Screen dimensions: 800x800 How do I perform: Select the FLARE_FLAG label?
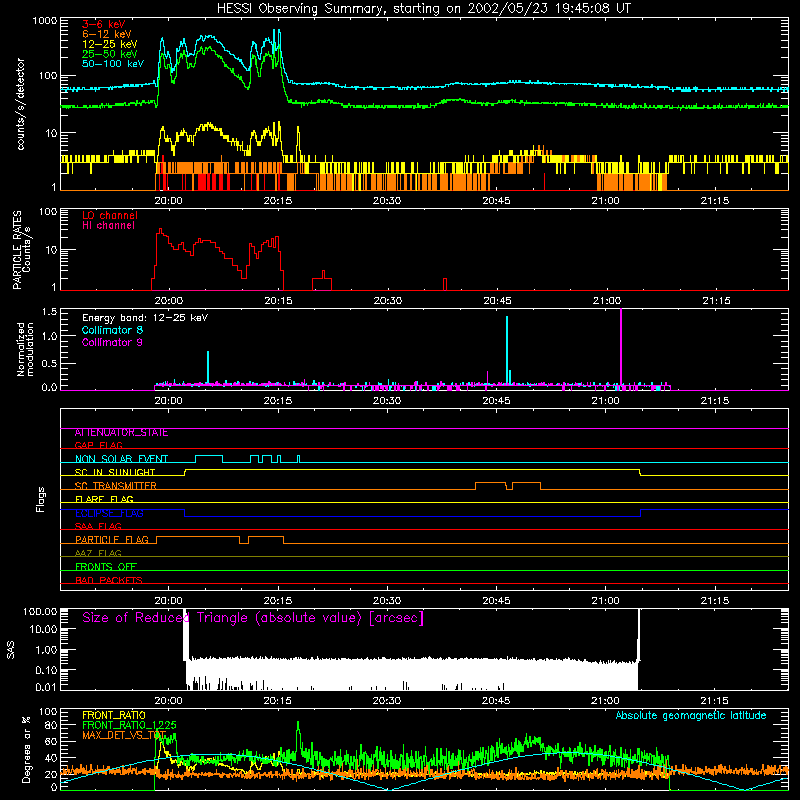tap(104, 499)
